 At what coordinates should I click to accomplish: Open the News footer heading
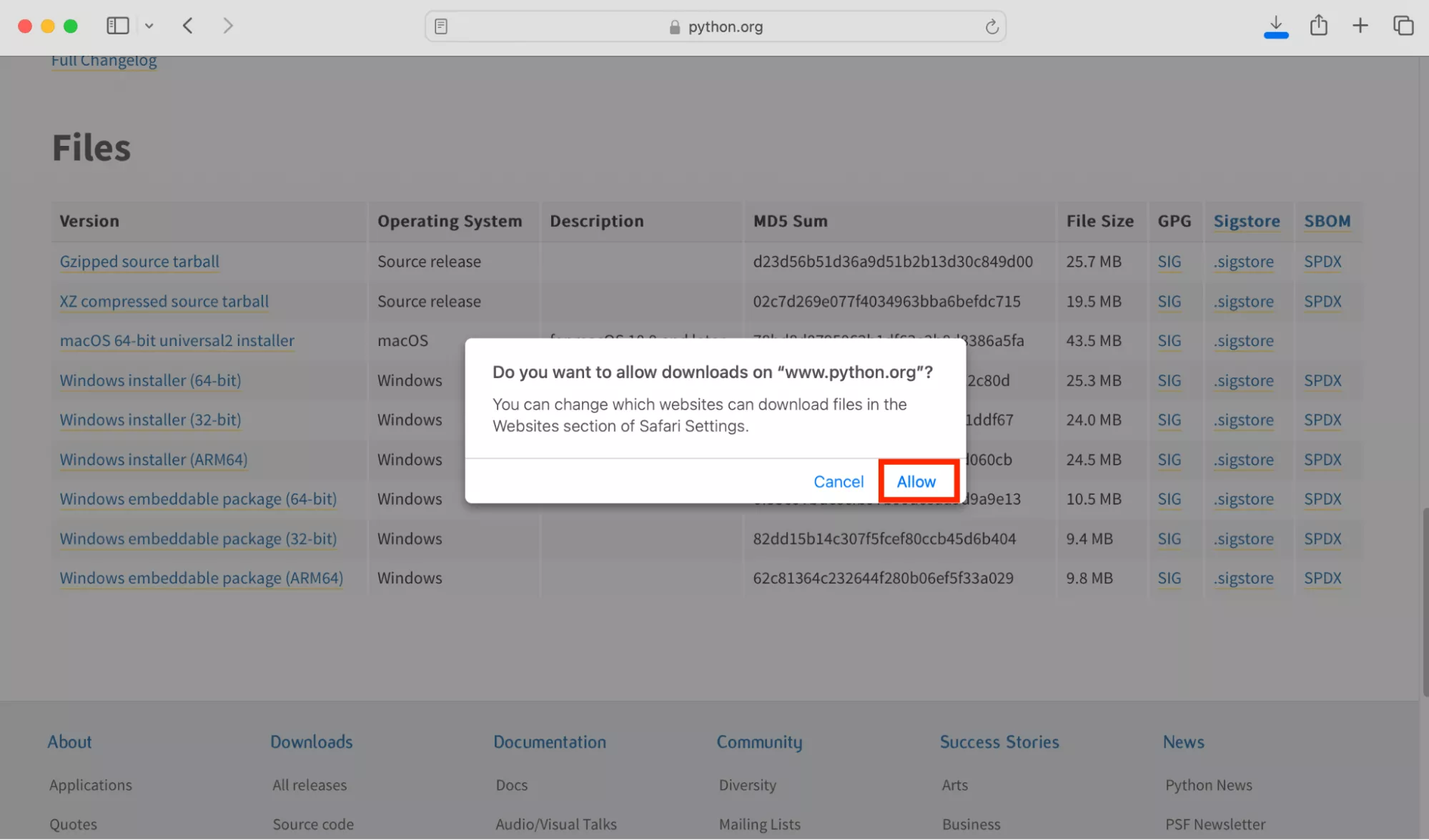click(1183, 742)
